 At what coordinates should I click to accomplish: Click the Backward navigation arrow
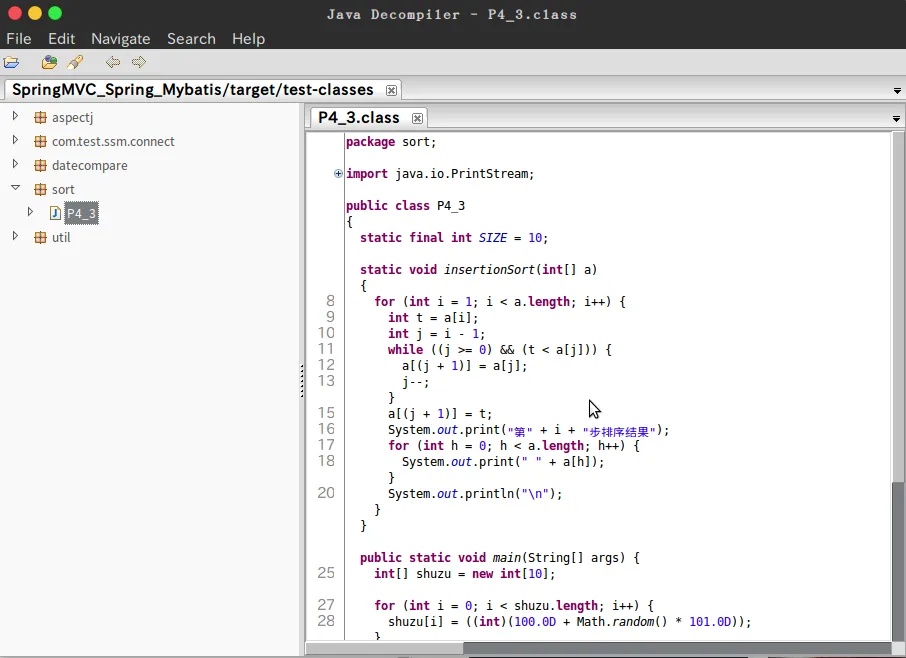pos(113,62)
